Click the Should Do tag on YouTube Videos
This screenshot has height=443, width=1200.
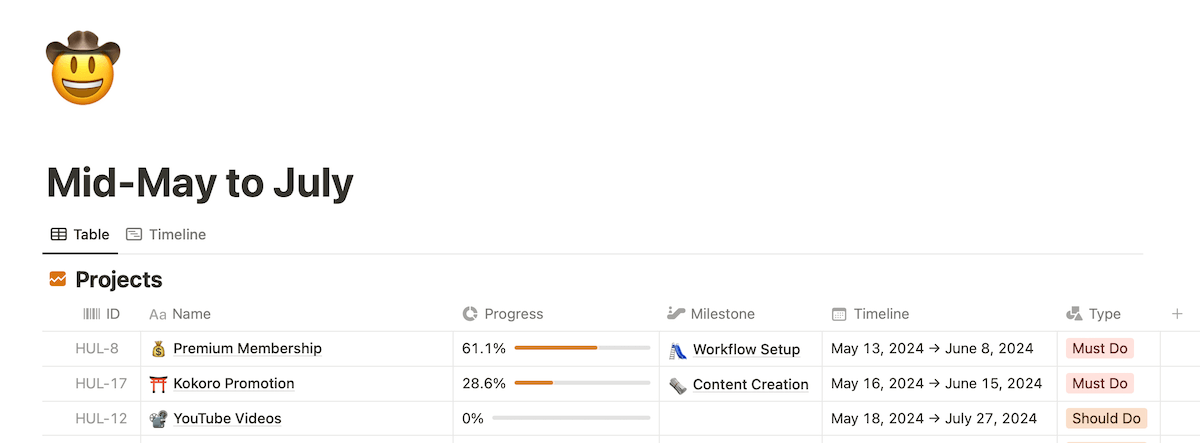point(1106,419)
